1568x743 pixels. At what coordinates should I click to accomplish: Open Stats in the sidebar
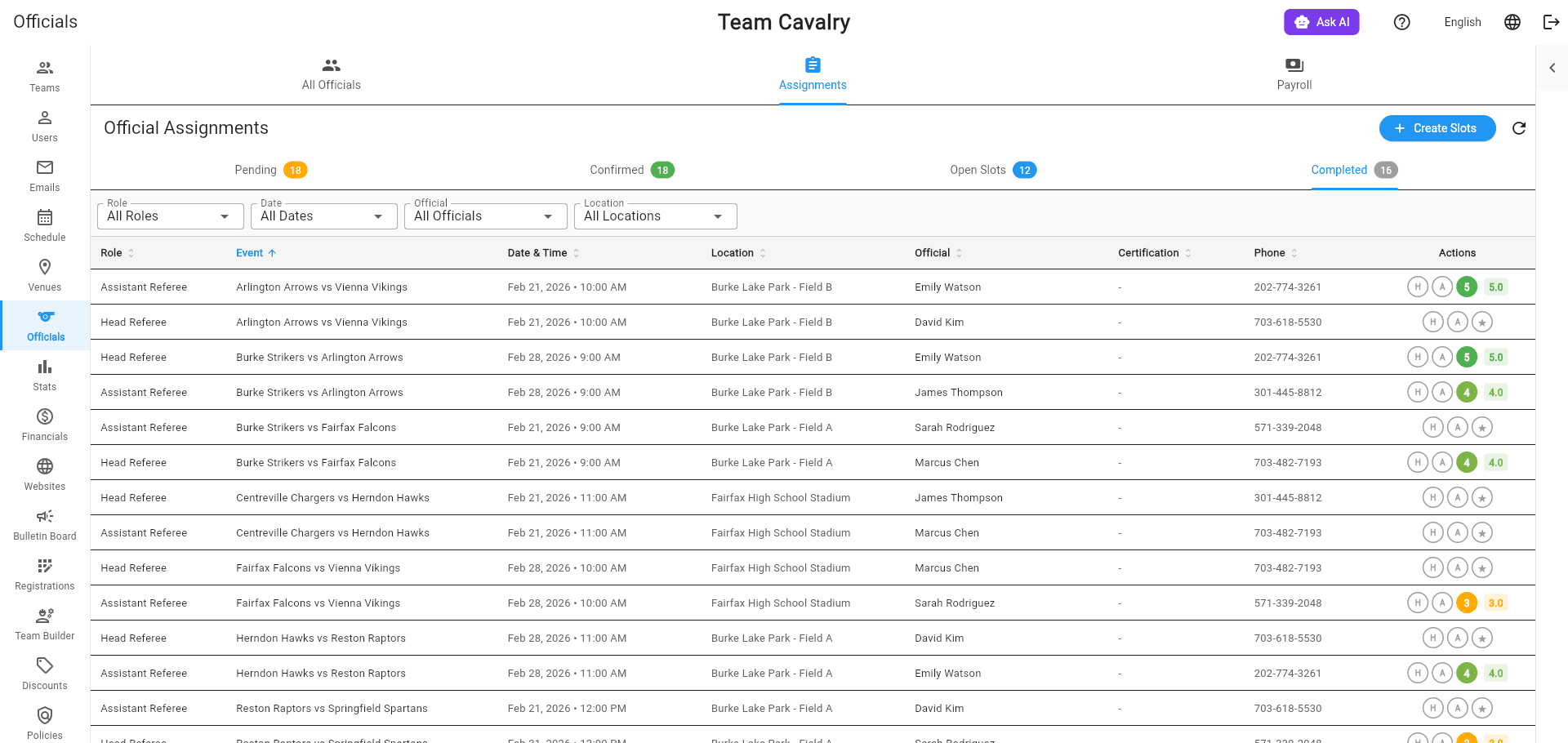click(x=45, y=376)
